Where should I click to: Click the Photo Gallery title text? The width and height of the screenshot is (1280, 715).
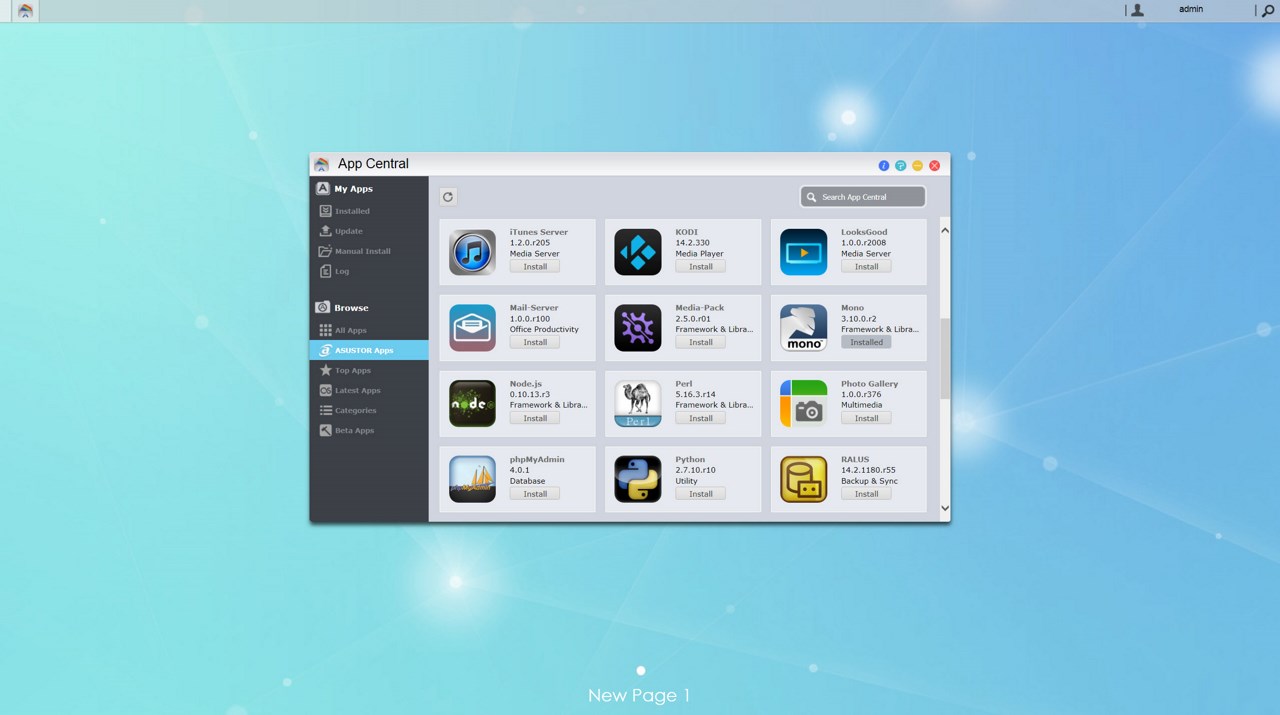(x=870, y=384)
